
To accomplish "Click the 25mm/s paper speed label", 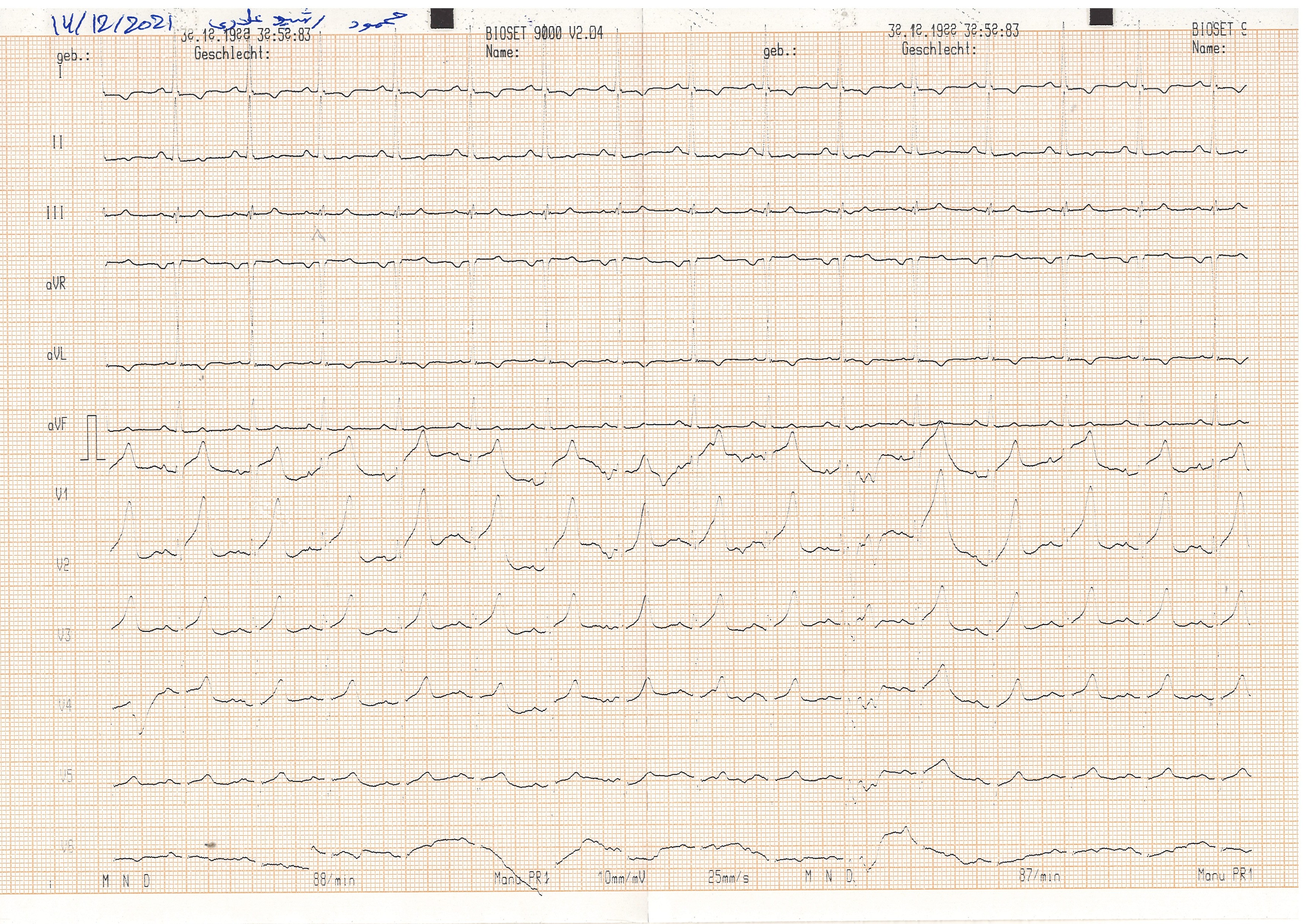I will 728,877.
